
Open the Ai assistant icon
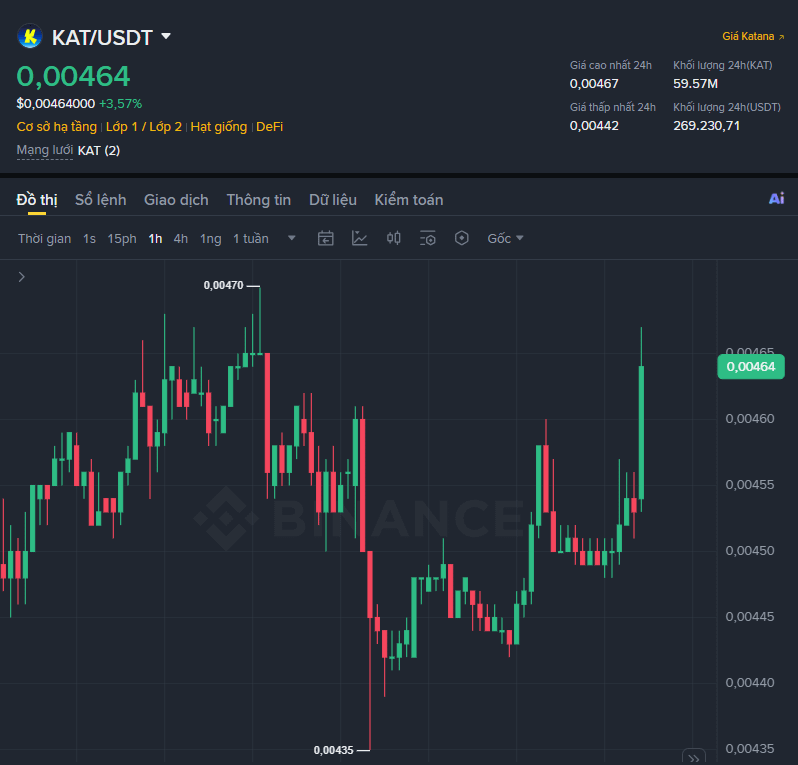point(777,199)
